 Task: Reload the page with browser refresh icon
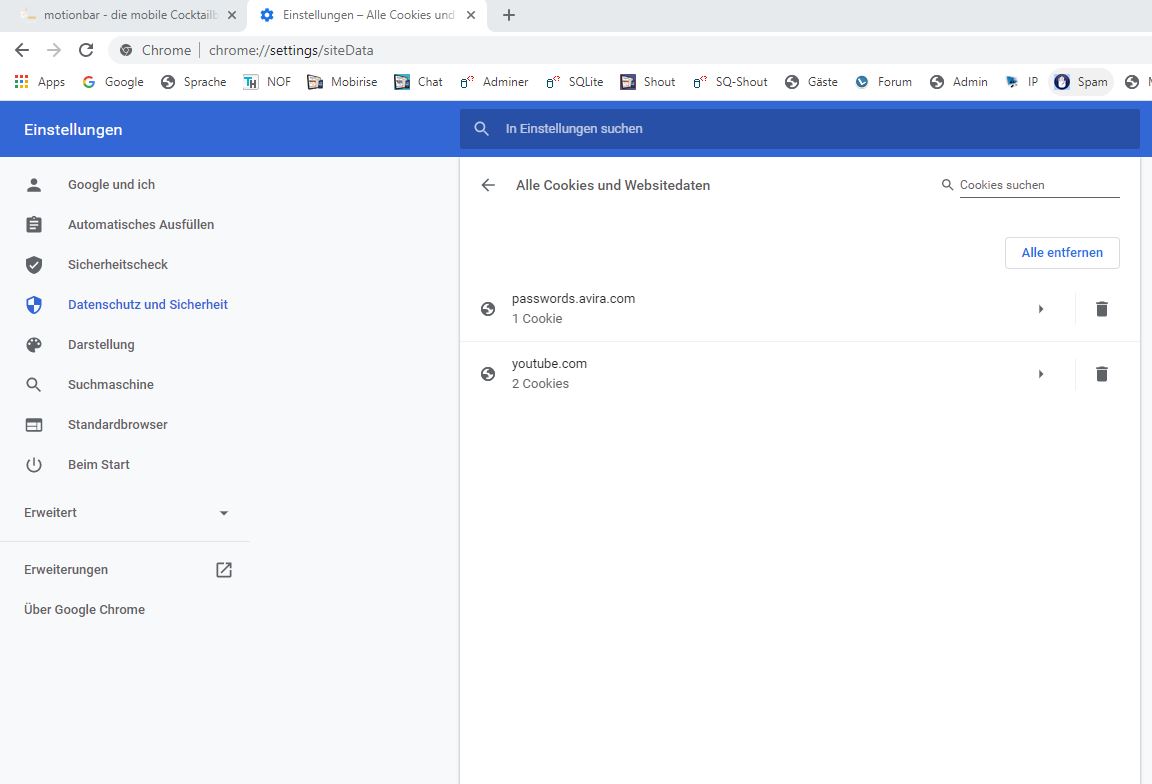pyautogui.click(x=86, y=50)
